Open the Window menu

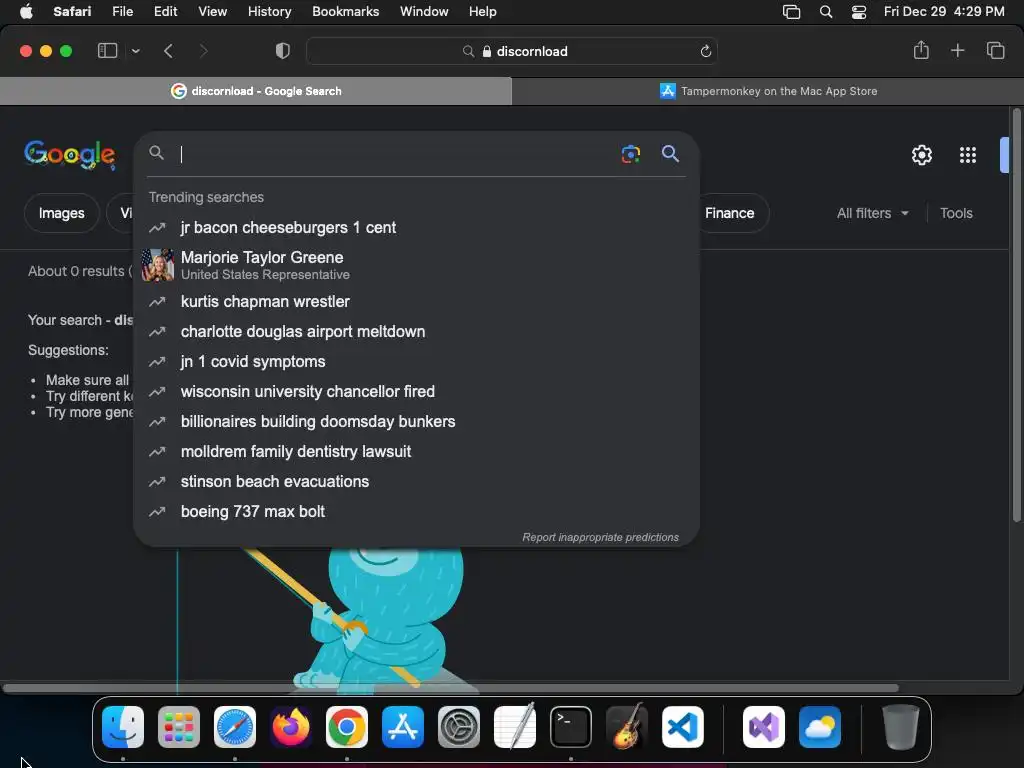coord(424,12)
